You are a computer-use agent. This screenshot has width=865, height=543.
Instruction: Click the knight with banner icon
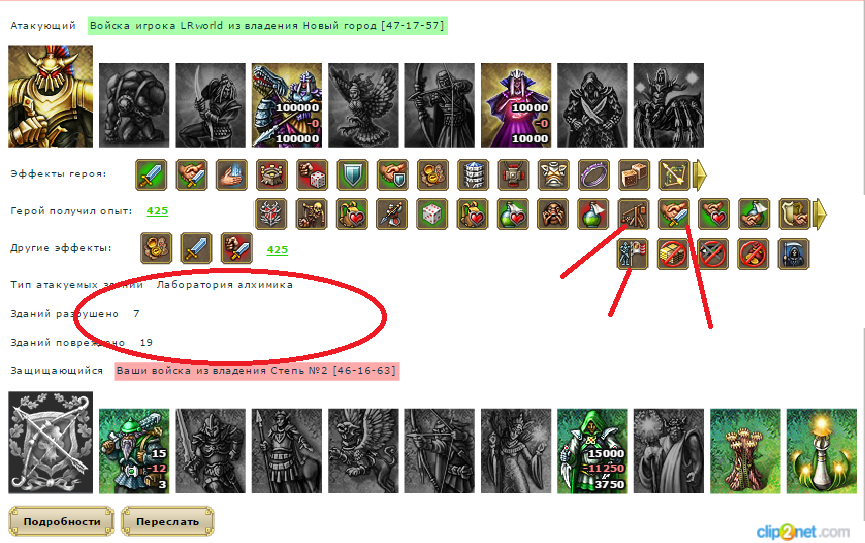coord(633,254)
